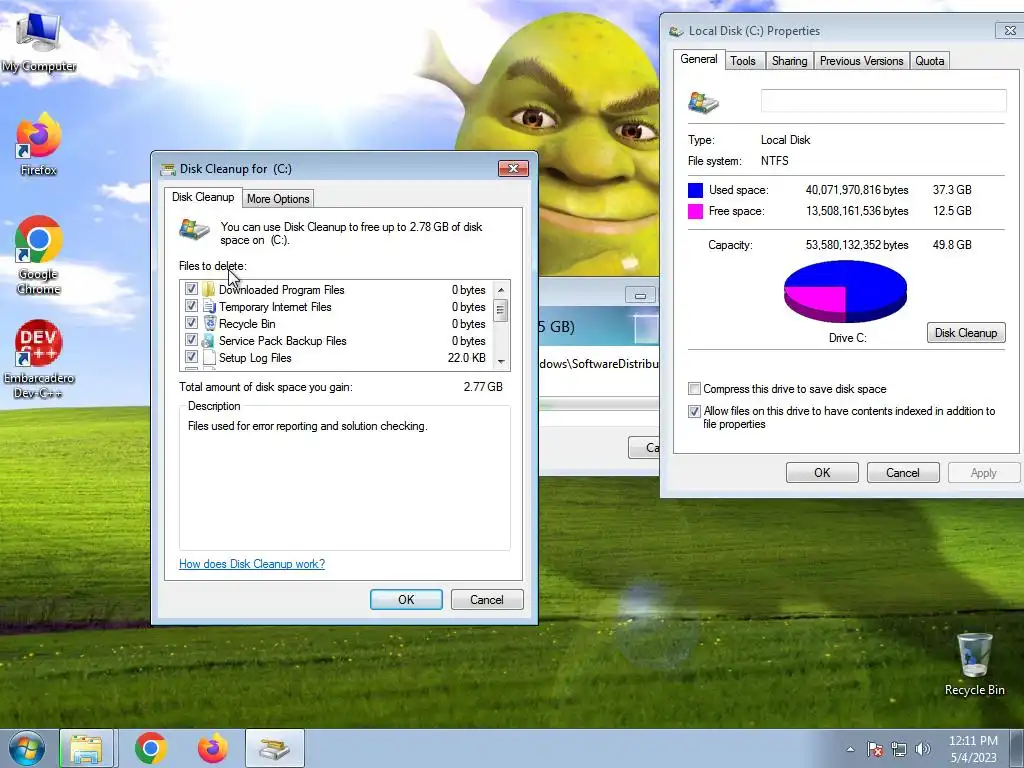Click the drive label input field
Viewport: 1024px width, 768px height.
884,101
